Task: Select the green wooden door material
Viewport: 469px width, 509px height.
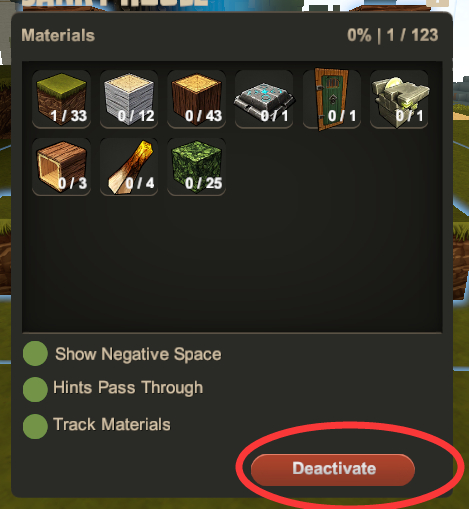Action: tap(332, 99)
